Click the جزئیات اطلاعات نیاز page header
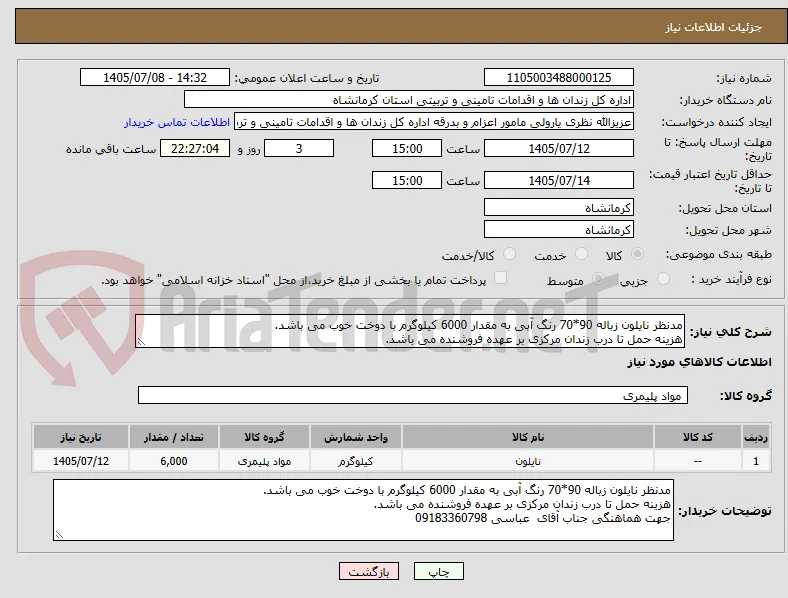Image resolution: width=788 pixels, height=598 pixels. 714,27
